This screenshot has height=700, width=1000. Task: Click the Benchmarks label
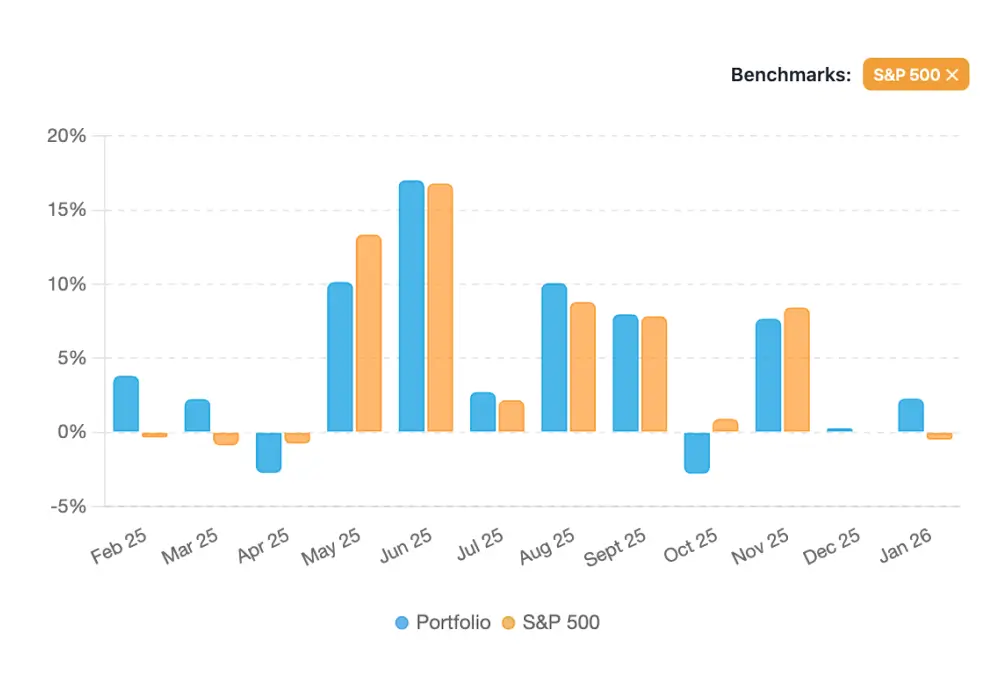pos(791,73)
